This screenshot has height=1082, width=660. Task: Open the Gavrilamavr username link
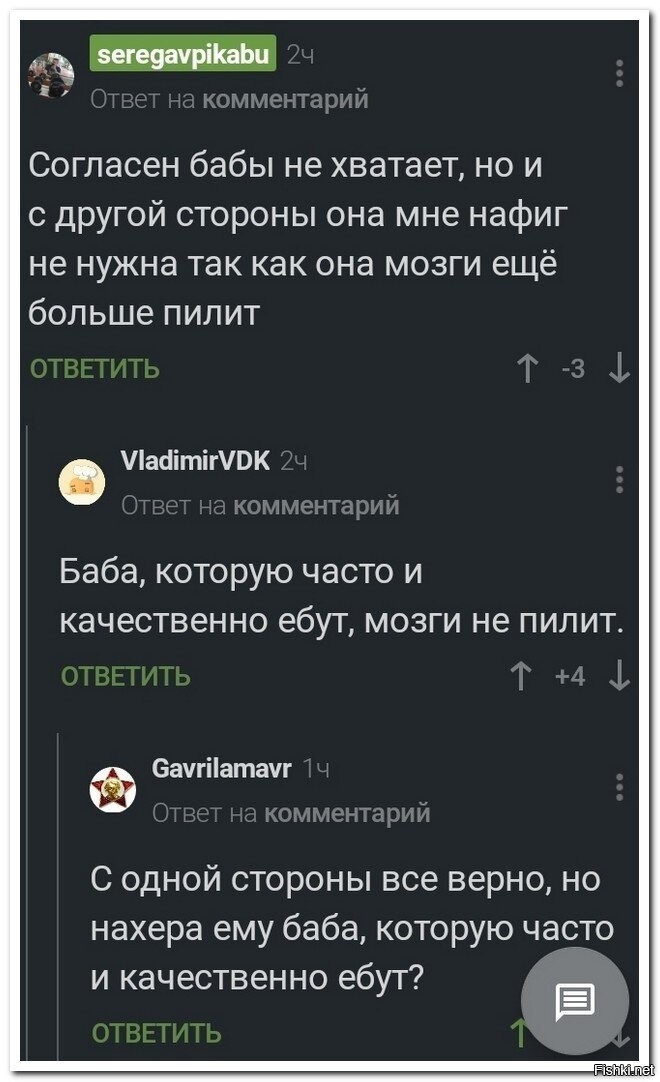tap(222, 767)
